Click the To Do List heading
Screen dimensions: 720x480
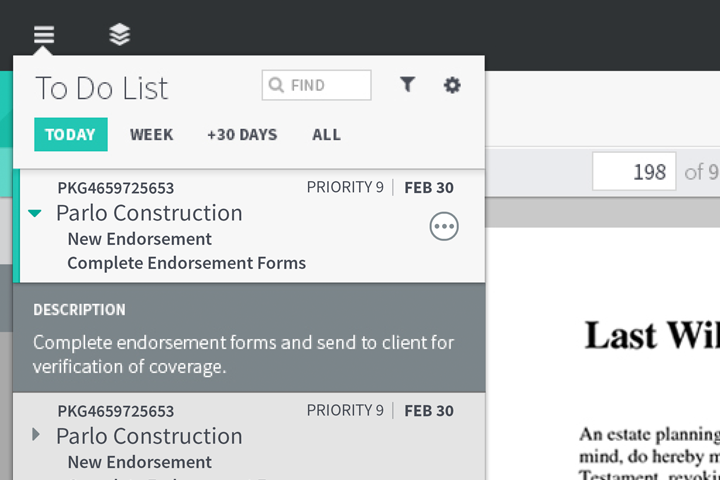click(x=102, y=88)
